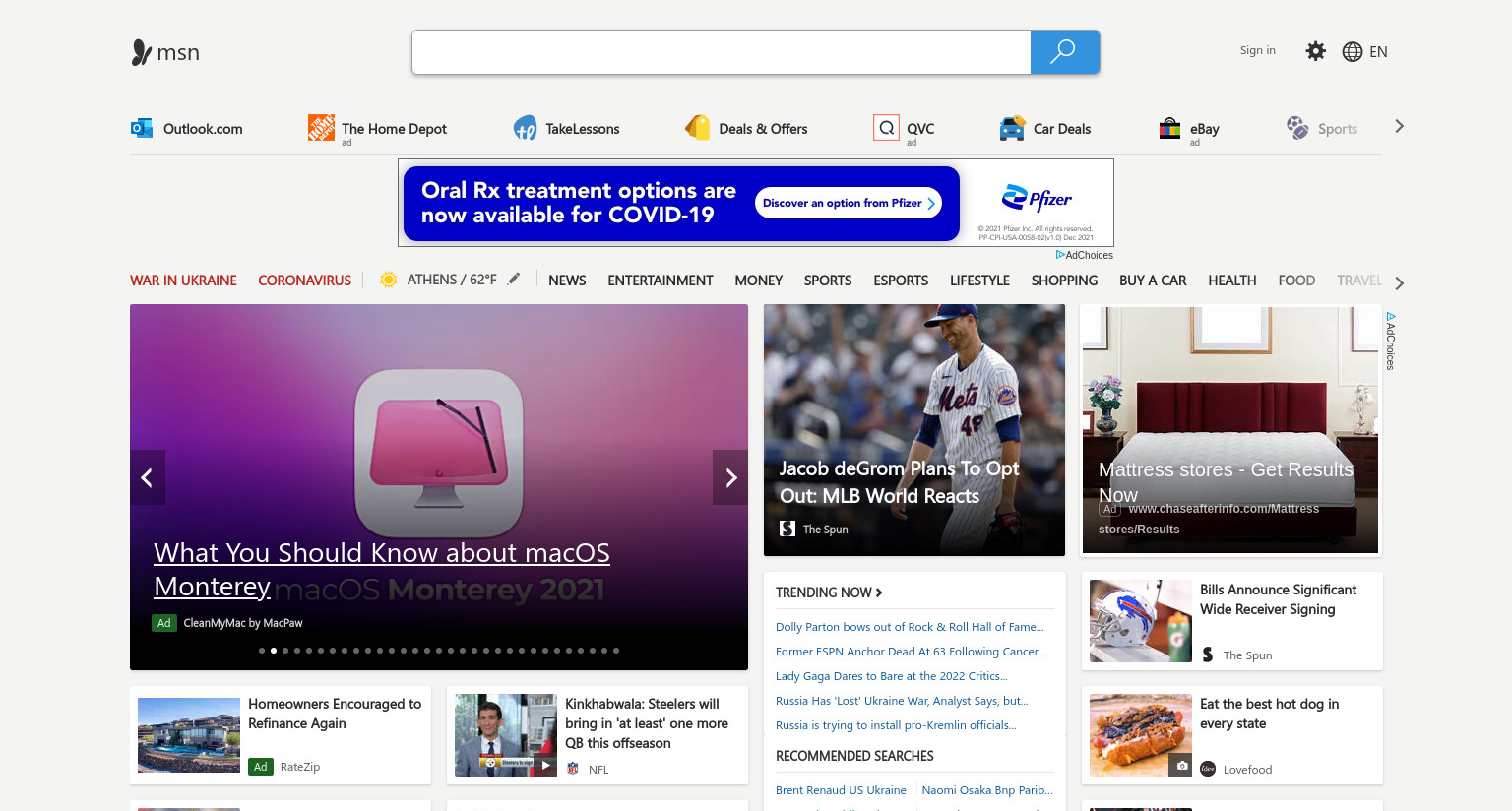Viewport: 1512px width, 811px height.
Task: Go to next carousel slide
Action: 730,477
